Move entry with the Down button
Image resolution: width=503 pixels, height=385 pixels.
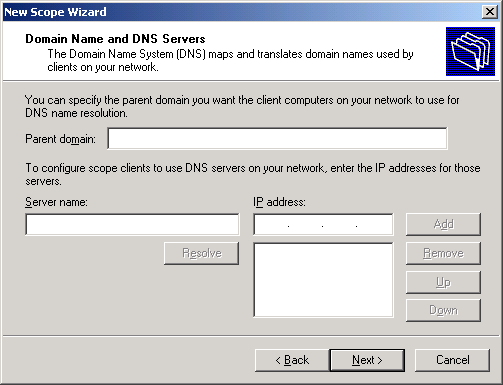[443, 310]
